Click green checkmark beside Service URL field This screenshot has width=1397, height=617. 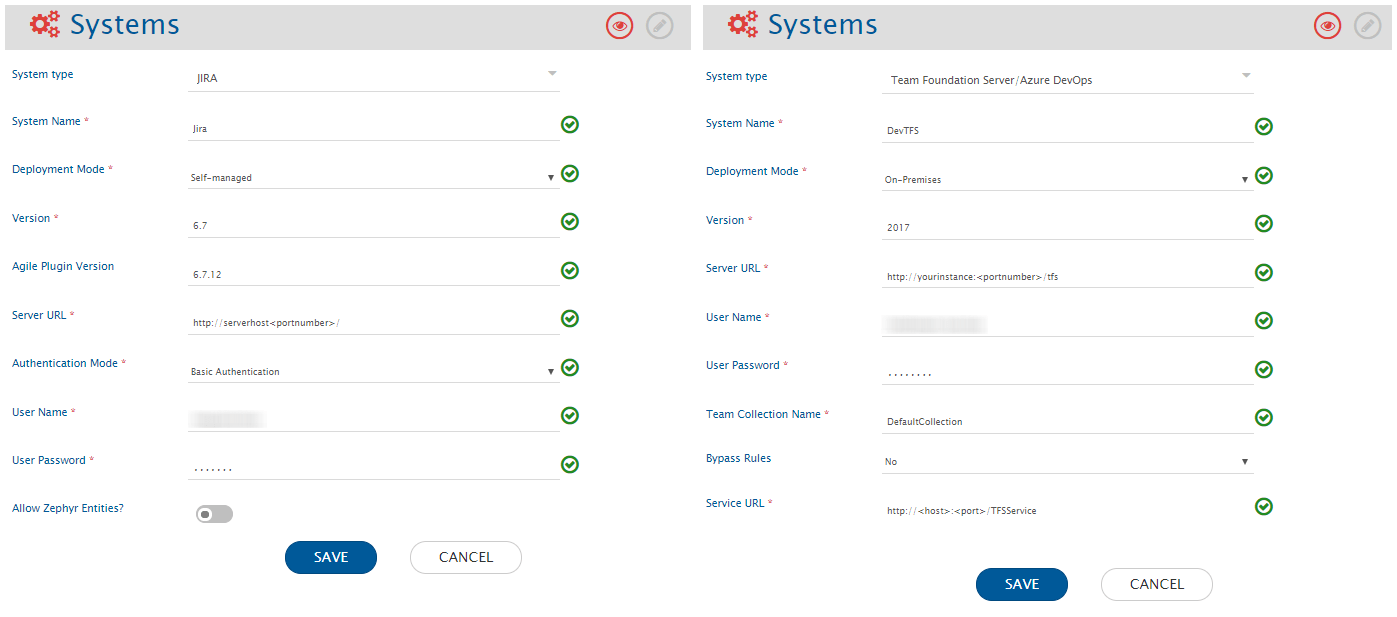pyautogui.click(x=1264, y=507)
